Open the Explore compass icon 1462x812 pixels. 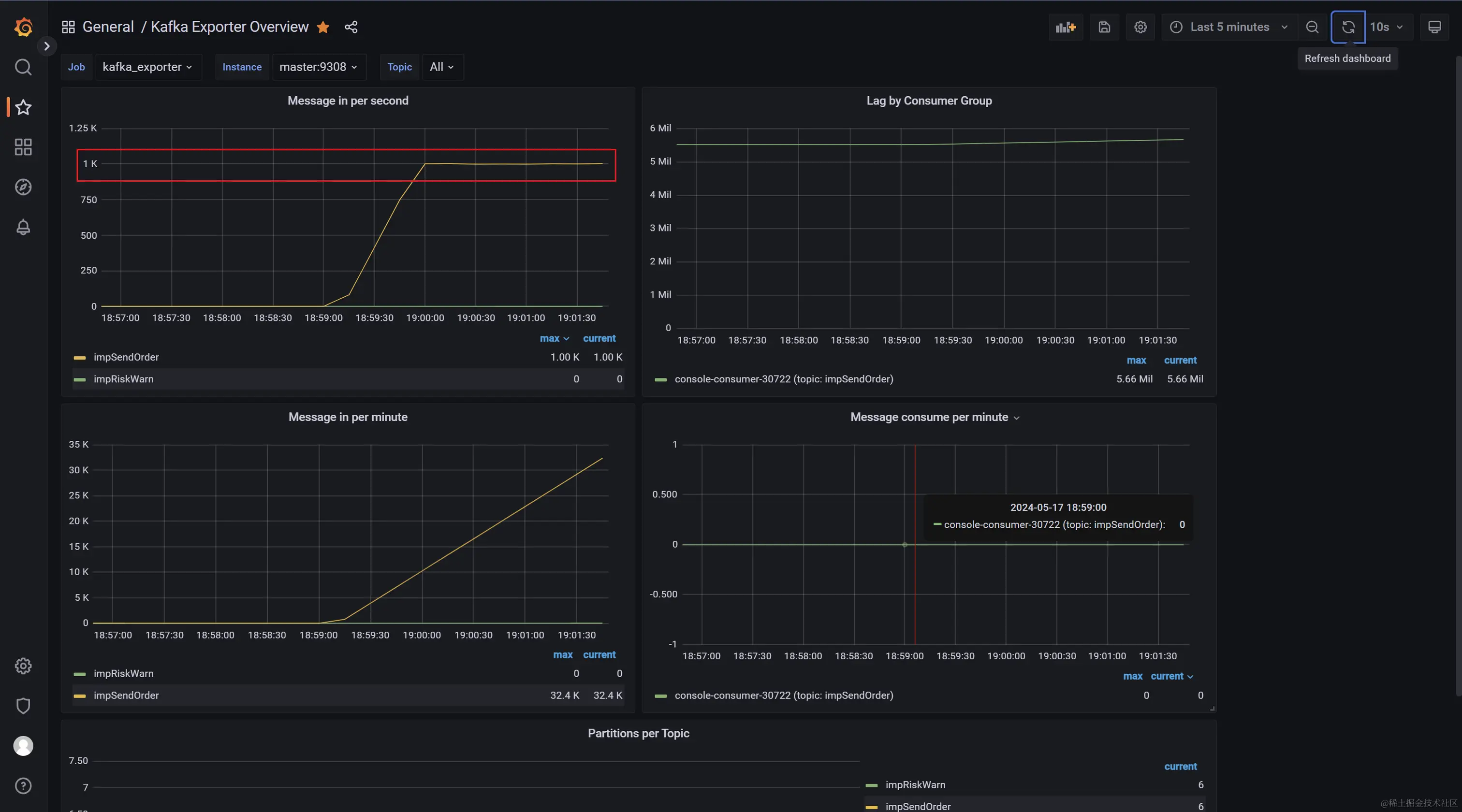pos(23,187)
